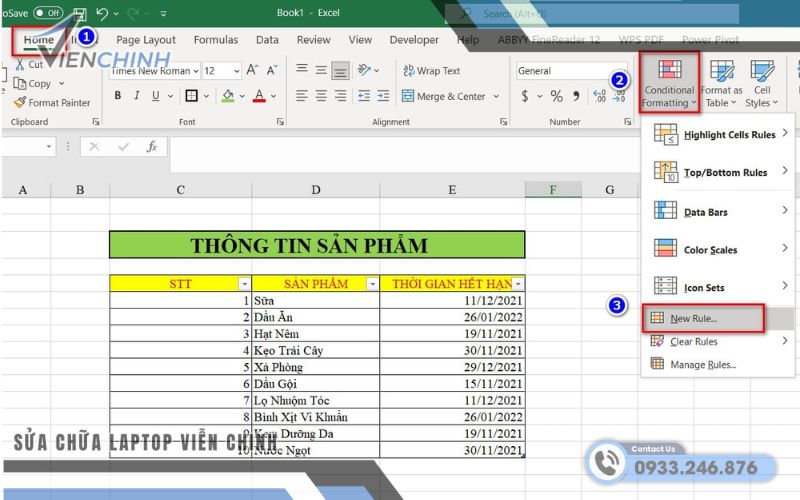800x500 pixels.
Task: Open the Conditional Formatting menu
Action: 669,83
